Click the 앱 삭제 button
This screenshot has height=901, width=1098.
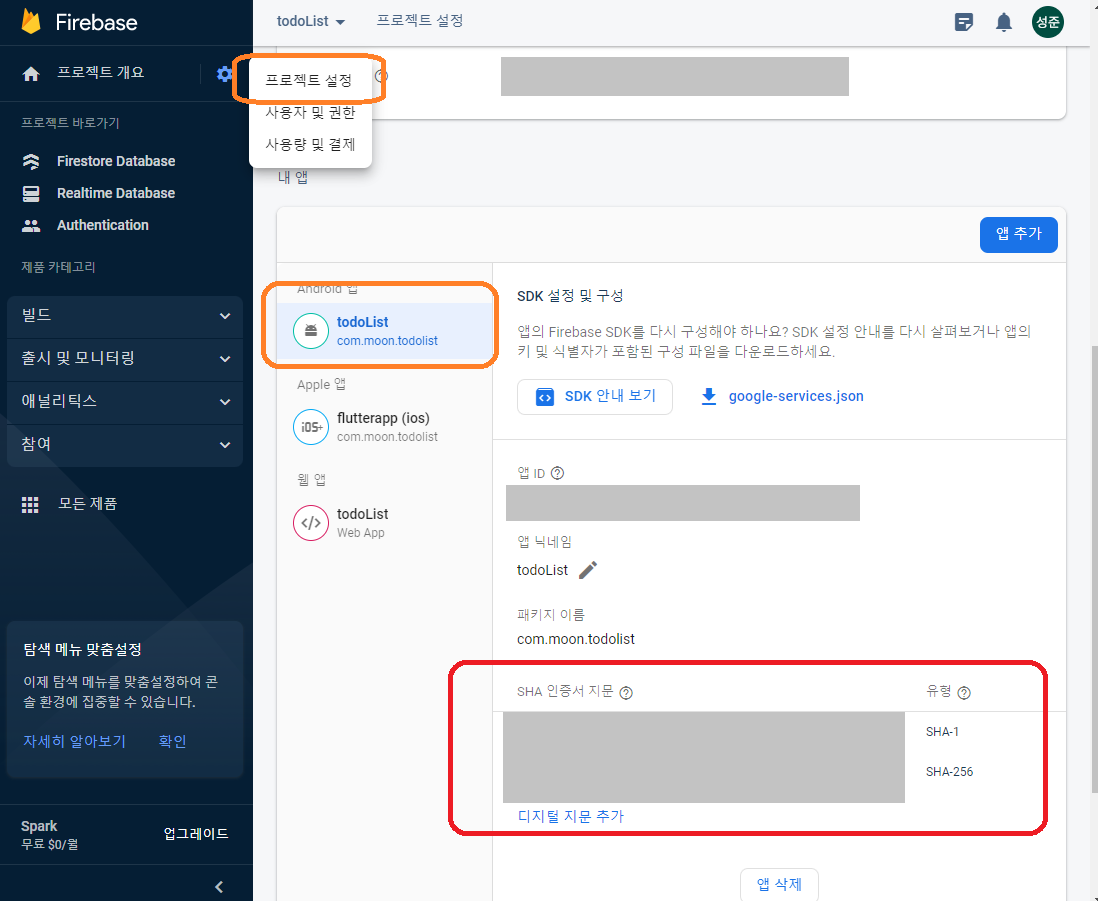click(779, 884)
